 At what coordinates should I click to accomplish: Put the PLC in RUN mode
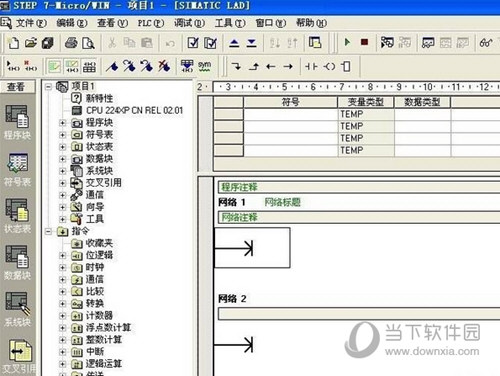click(x=347, y=42)
